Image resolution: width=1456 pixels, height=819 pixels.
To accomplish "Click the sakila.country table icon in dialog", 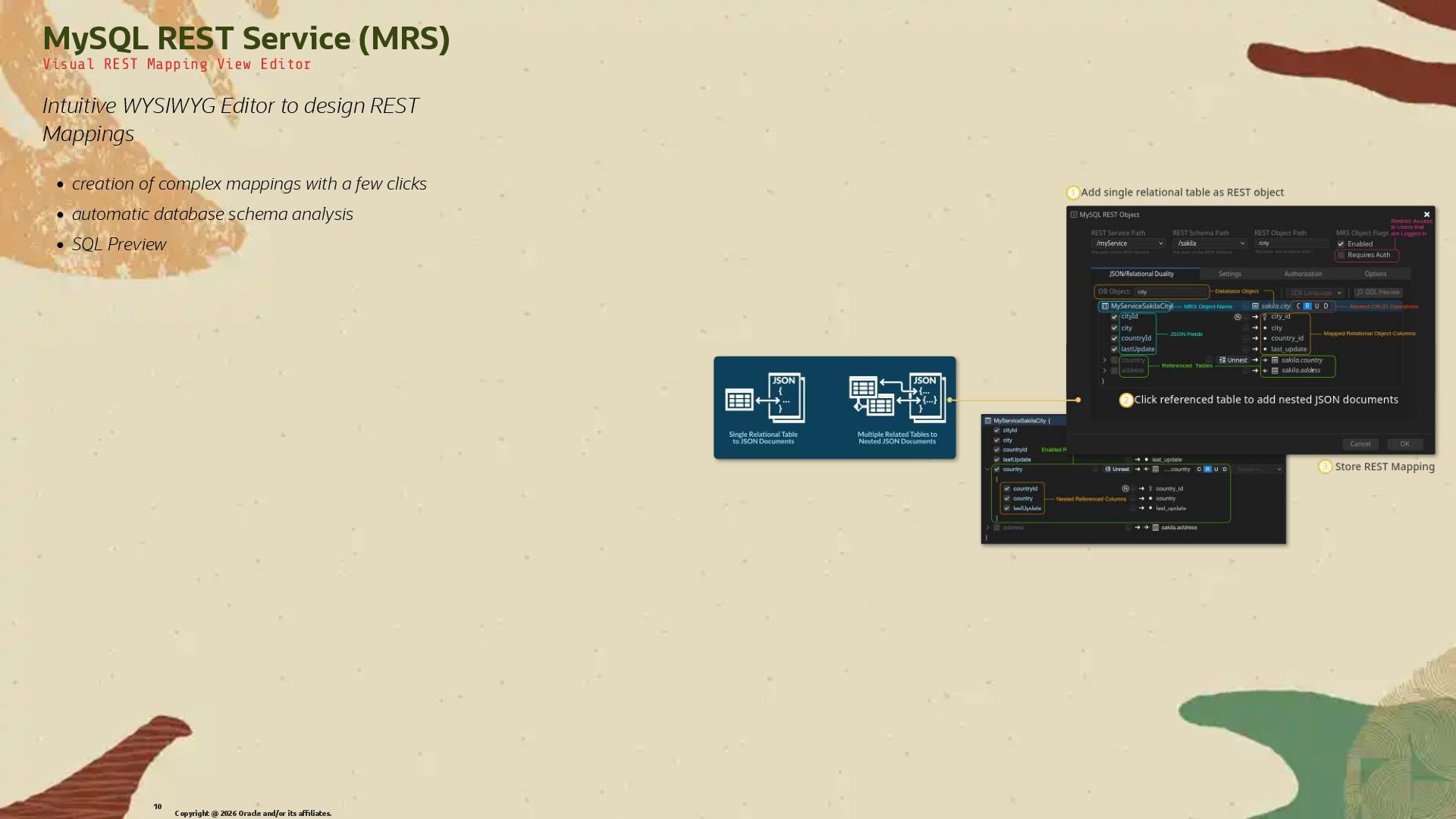I will click(1275, 360).
